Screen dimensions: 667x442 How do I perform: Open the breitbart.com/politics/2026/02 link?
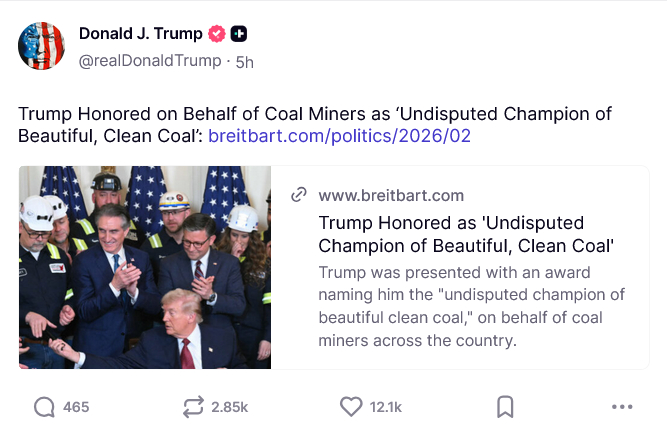(x=339, y=136)
